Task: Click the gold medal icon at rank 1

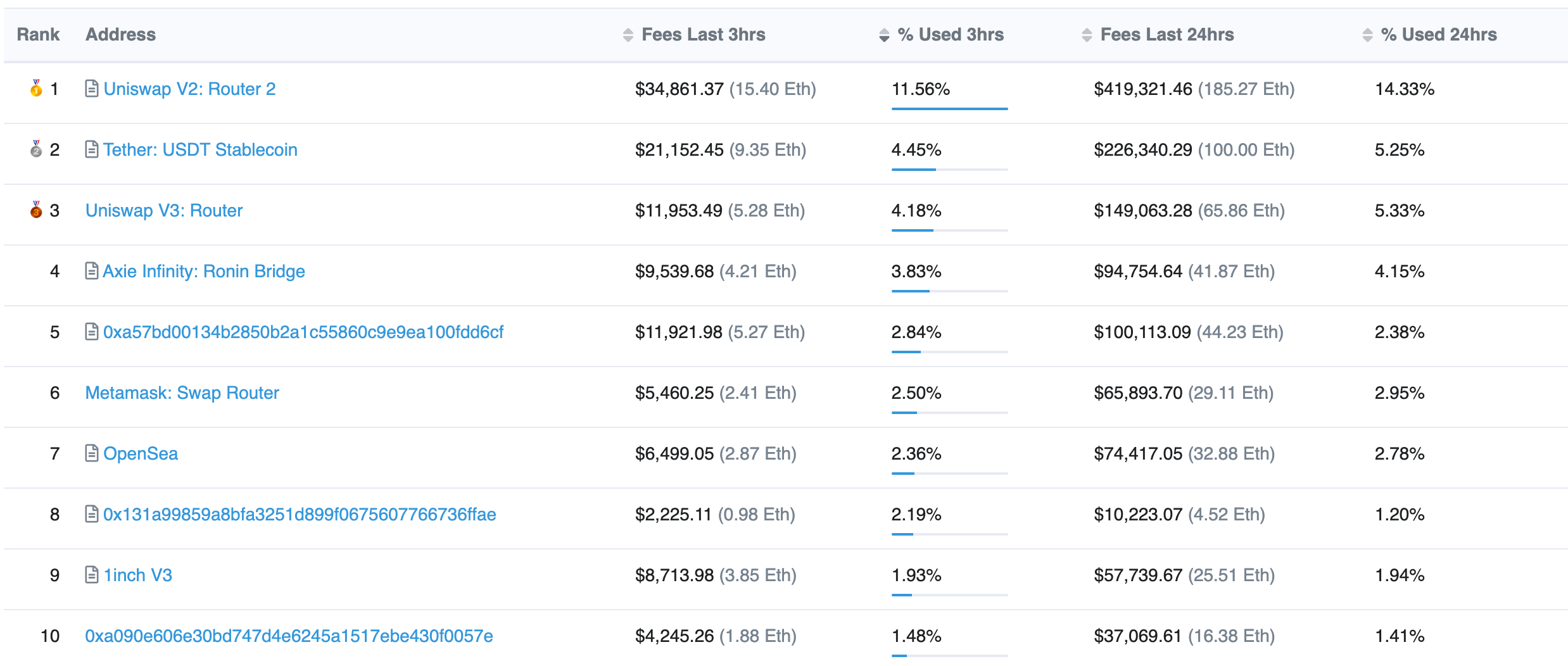Action: click(36, 88)
